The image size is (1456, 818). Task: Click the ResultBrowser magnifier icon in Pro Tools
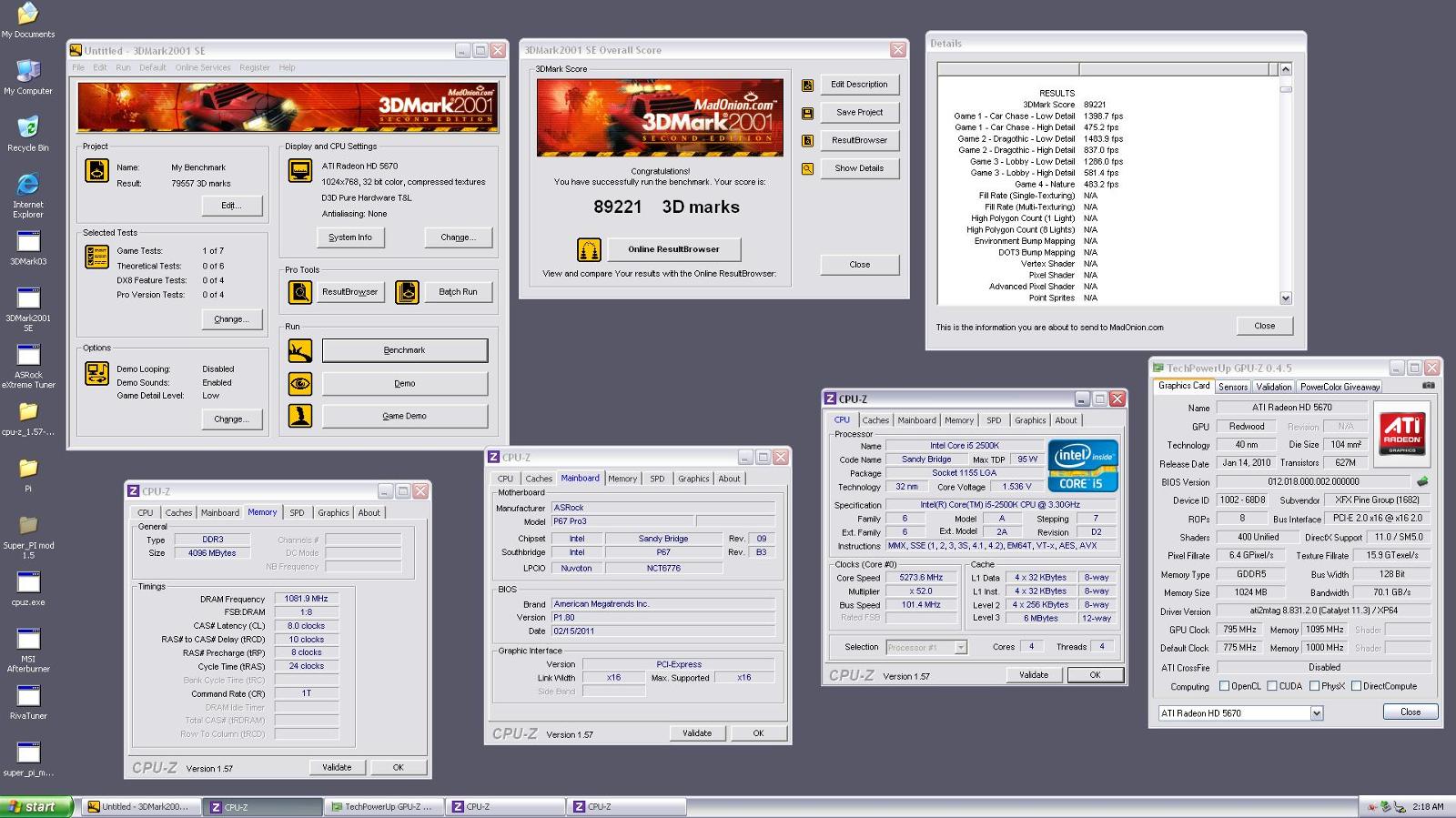pos(299,292)
